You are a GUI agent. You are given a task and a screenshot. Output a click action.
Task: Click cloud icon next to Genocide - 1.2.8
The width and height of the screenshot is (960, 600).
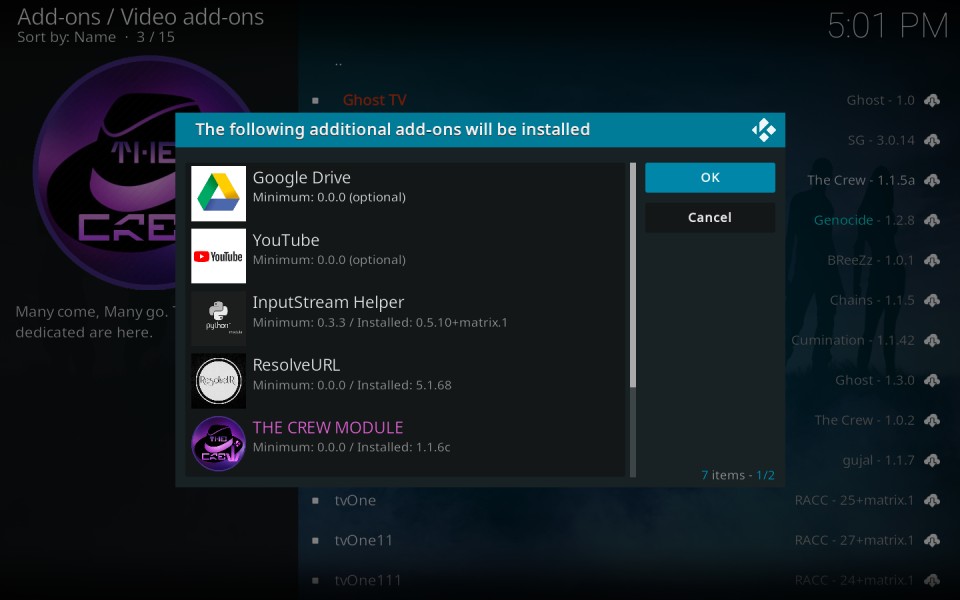point(932,220)
